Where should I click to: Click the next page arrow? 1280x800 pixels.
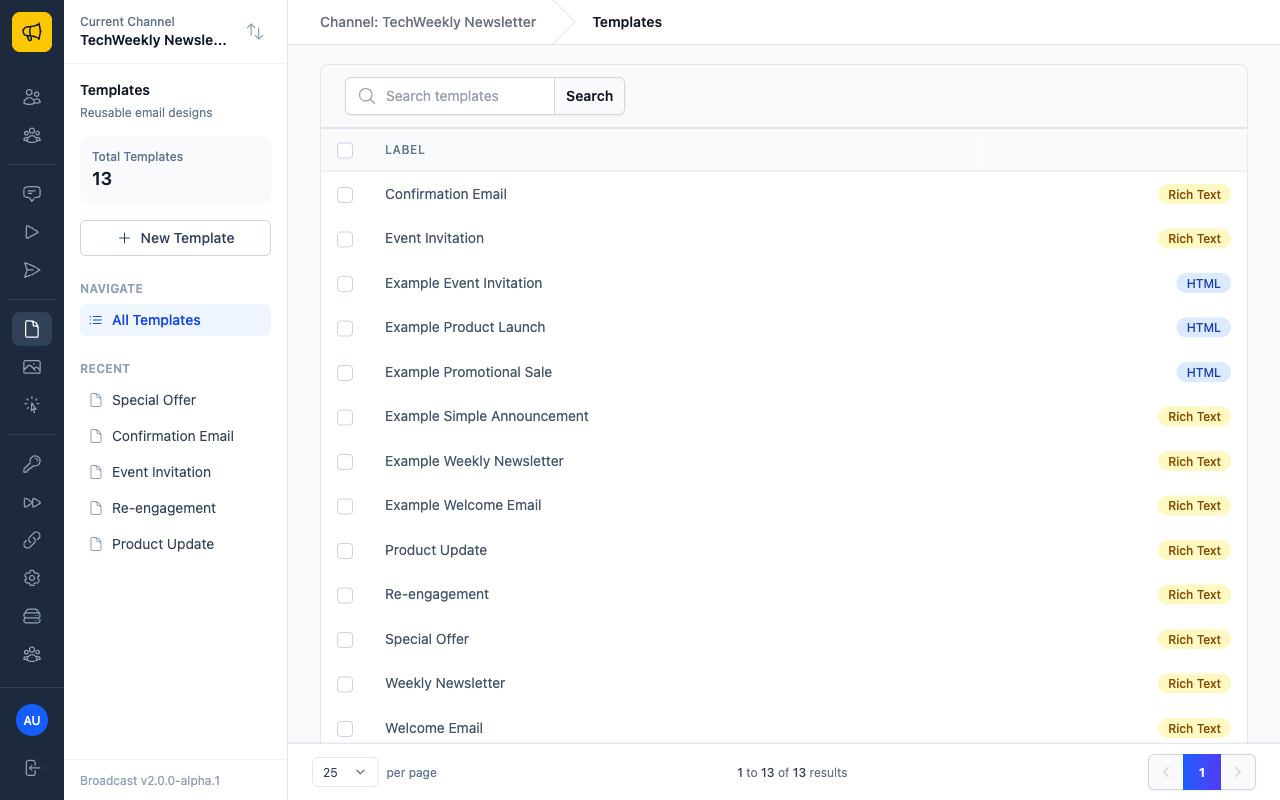[x=1238, y=772]
